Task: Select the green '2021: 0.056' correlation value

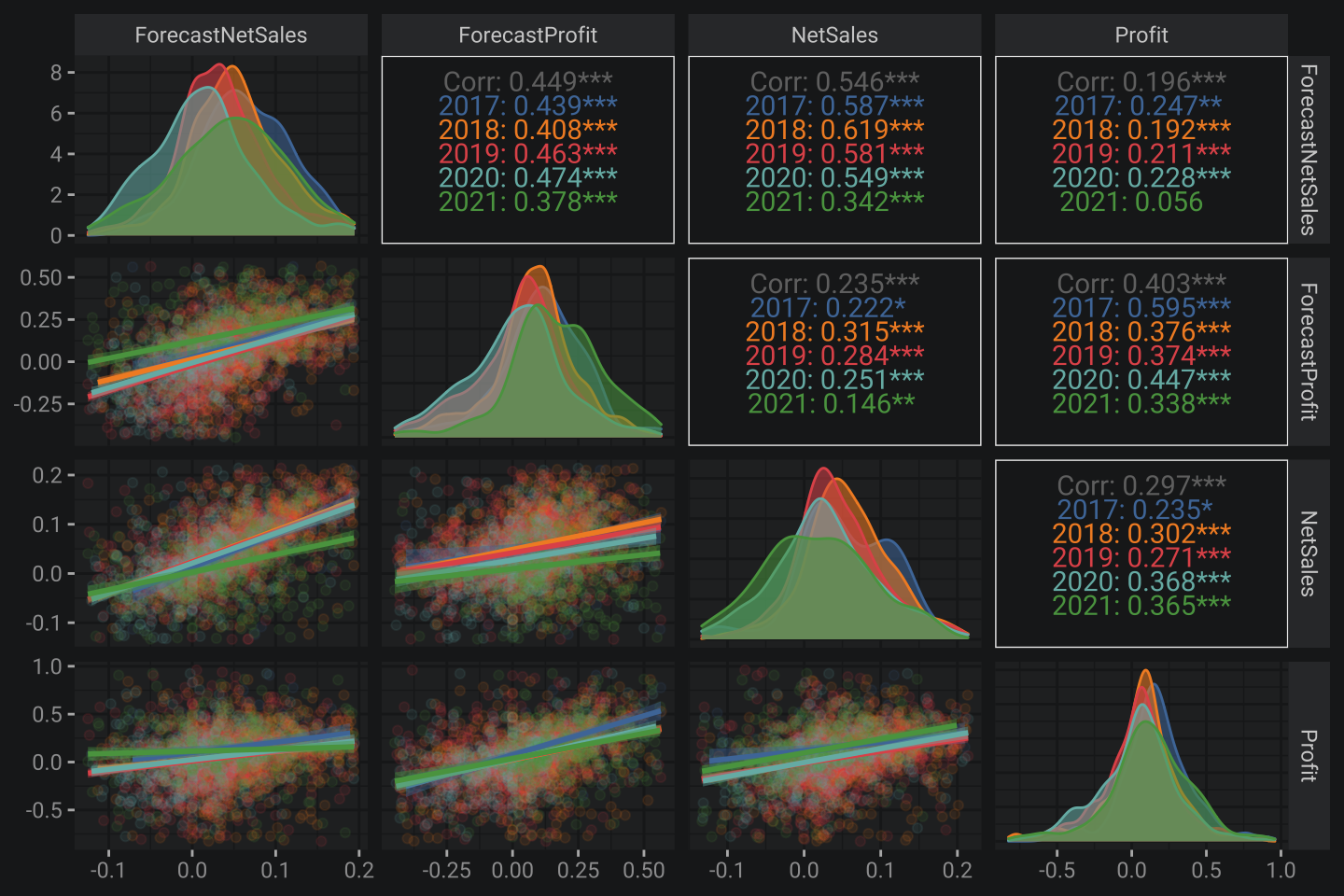Action: tap(1131, 202)
